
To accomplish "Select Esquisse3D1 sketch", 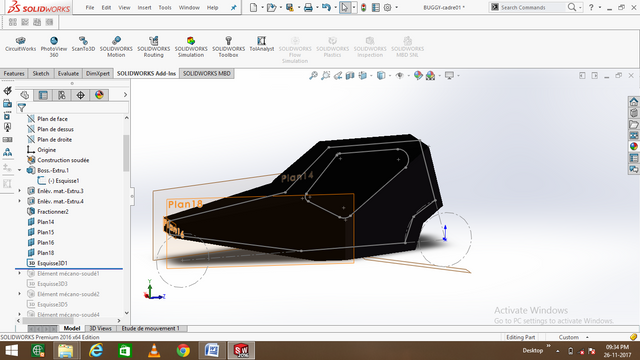I will pos(52,263).
